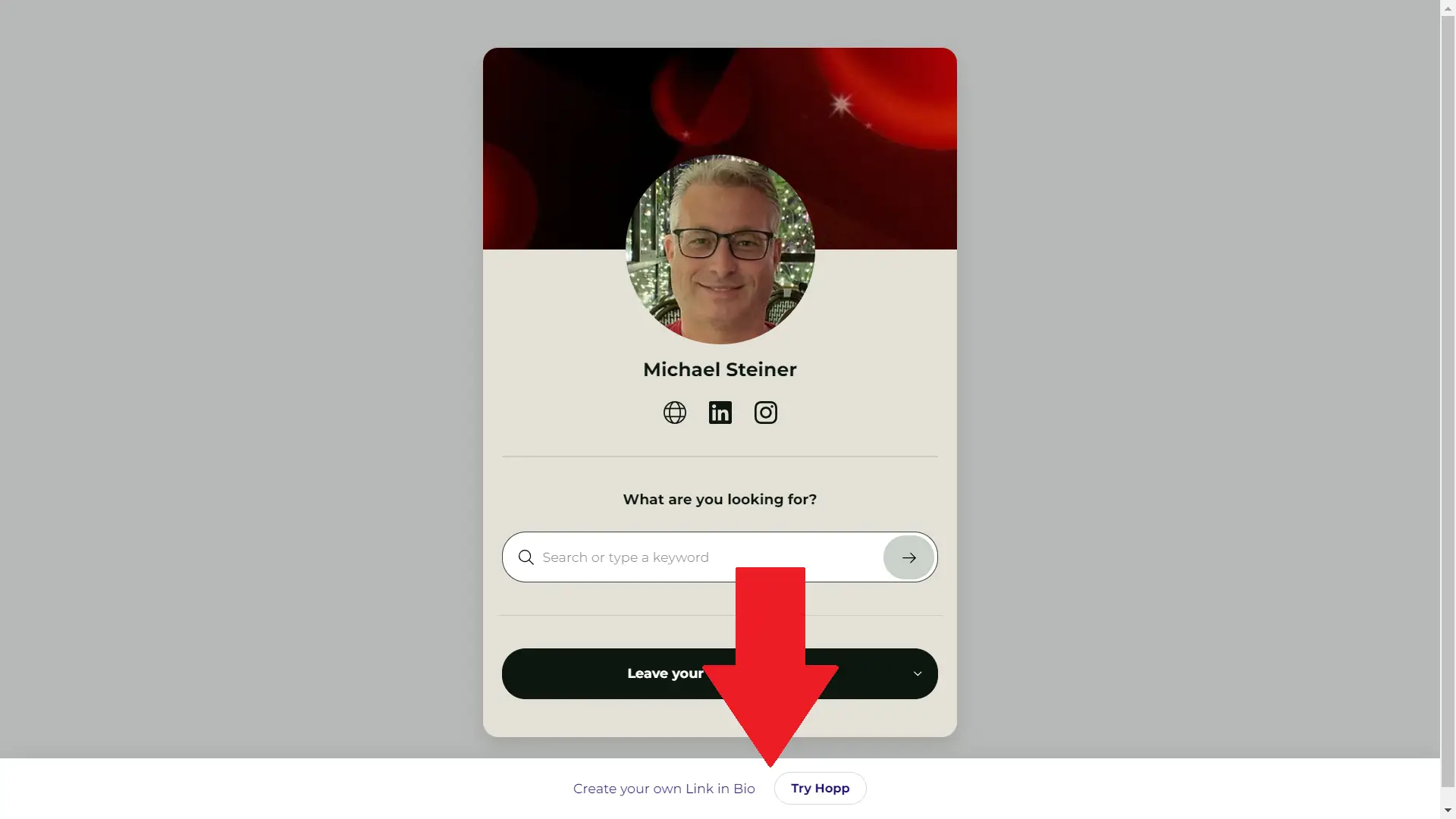Click the chevron on Leave your button
Image resolution: width=1456 pixels, height=819 pixels.
(917, 673)
